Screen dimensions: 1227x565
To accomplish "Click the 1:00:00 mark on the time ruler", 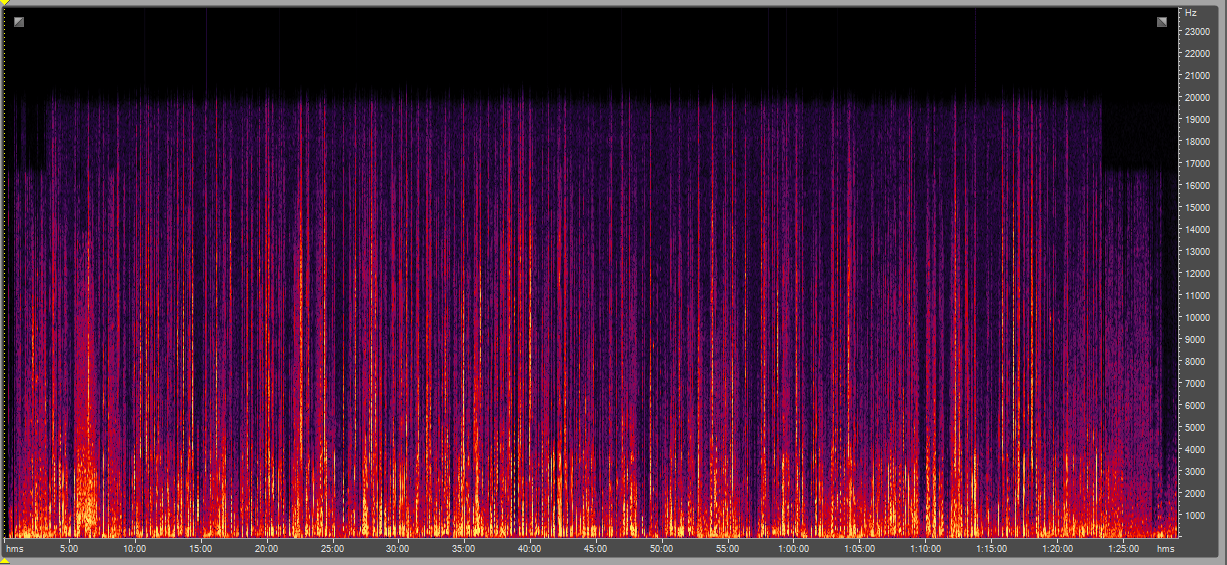I will [793, 549].
